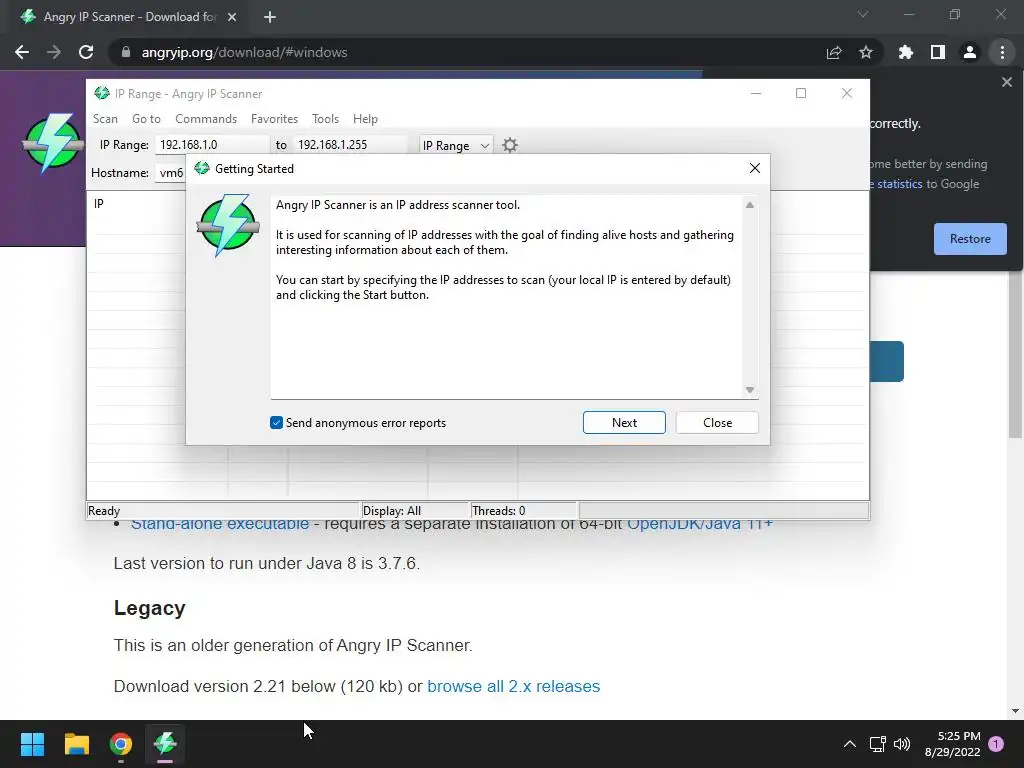Open the Go to menu

(x=146, y=119)
